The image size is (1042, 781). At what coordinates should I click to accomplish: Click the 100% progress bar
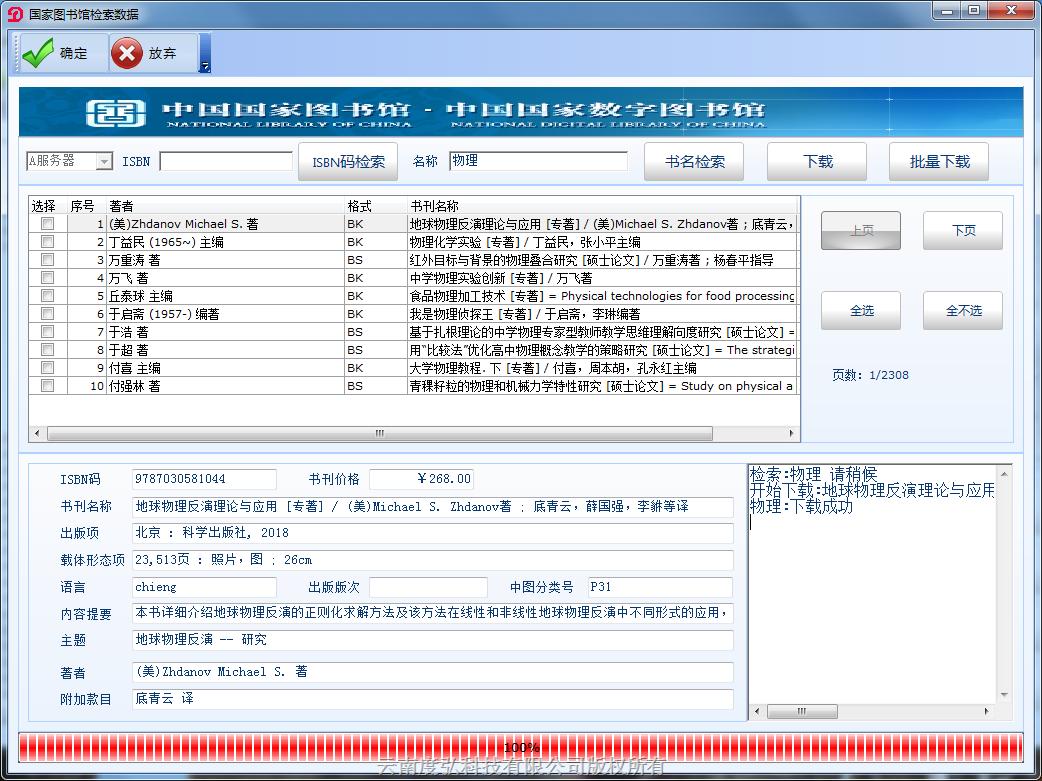click(520, 747)
